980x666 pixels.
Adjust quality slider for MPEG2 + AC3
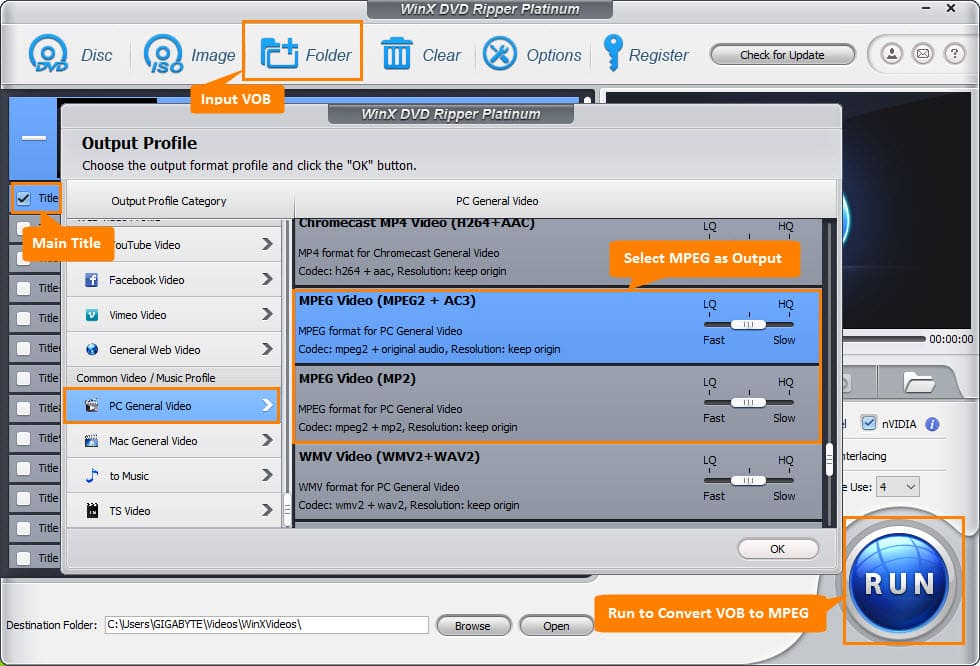(748, 324)
